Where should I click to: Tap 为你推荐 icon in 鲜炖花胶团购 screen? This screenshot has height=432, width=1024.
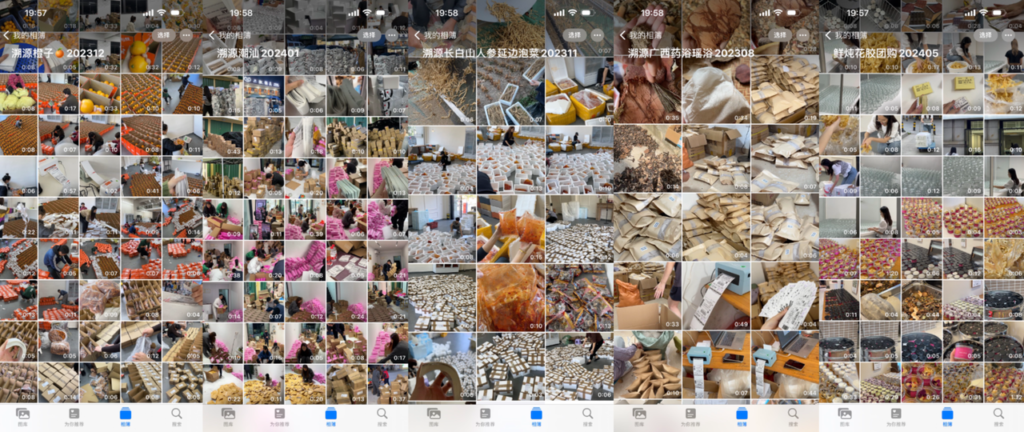[x=894, y=414]
